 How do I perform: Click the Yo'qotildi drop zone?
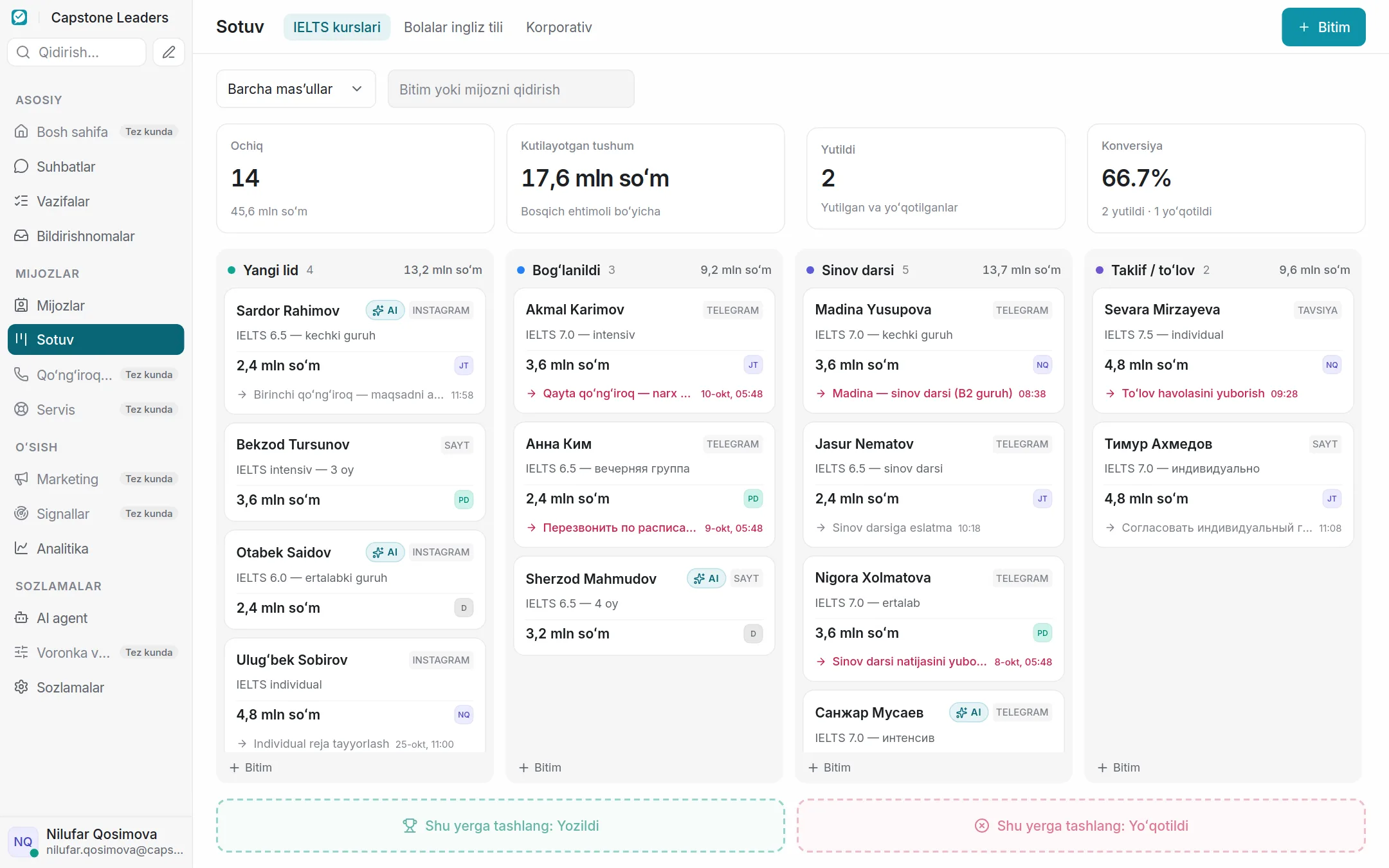[1081, 826]
